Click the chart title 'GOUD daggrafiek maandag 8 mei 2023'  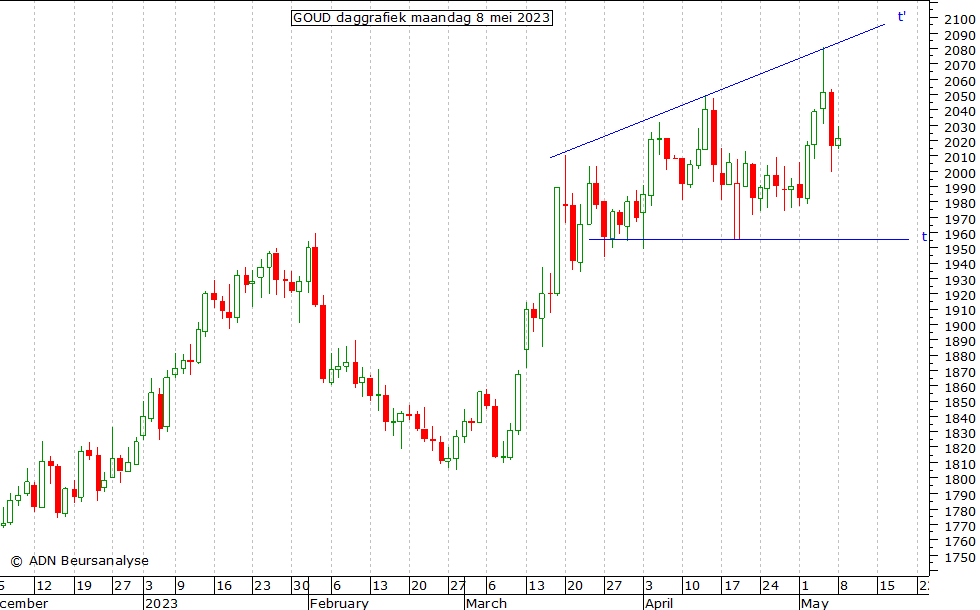point(422,18)
